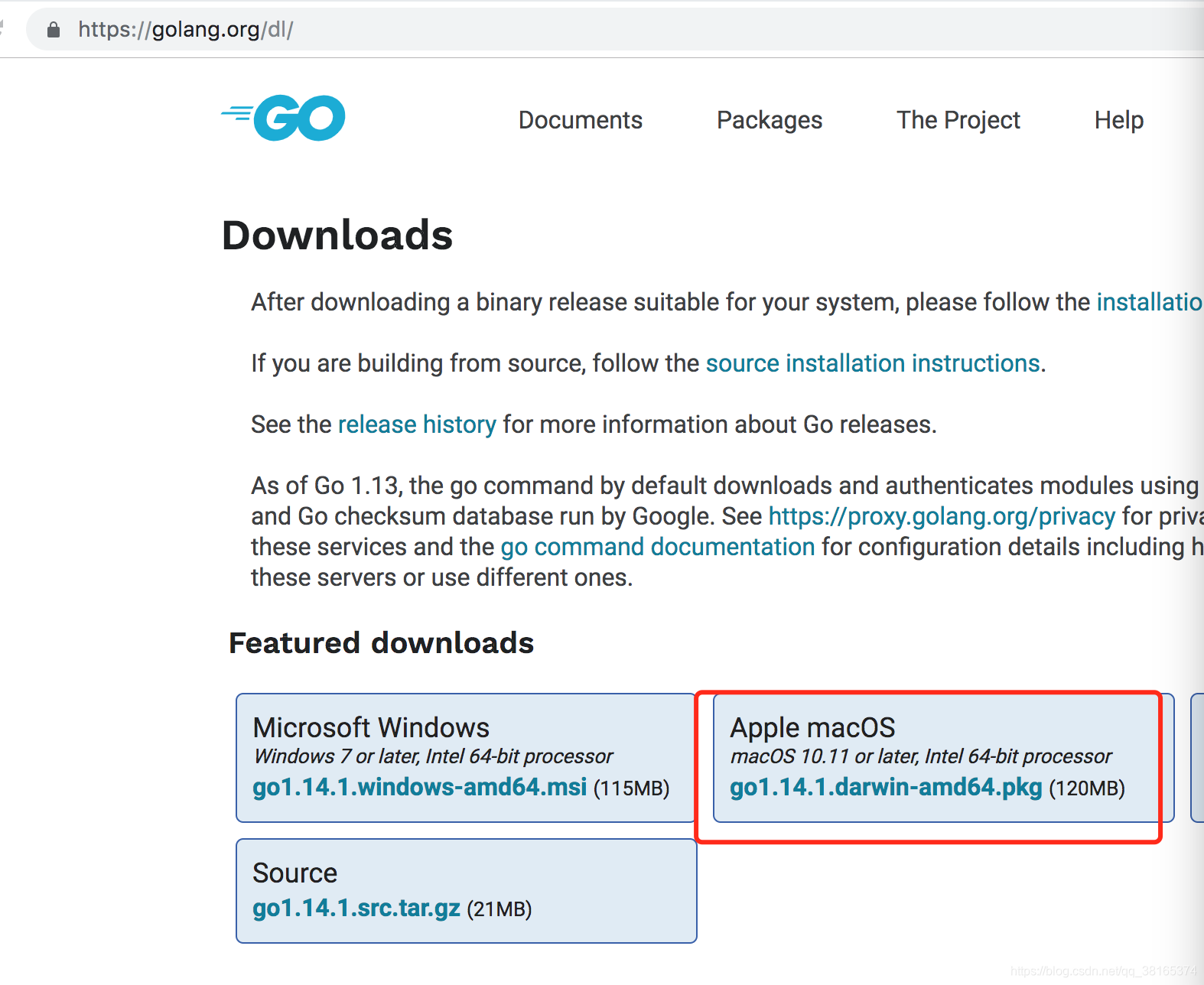
Task: Follow the installation instructions link
Action: coord(1149,302)
